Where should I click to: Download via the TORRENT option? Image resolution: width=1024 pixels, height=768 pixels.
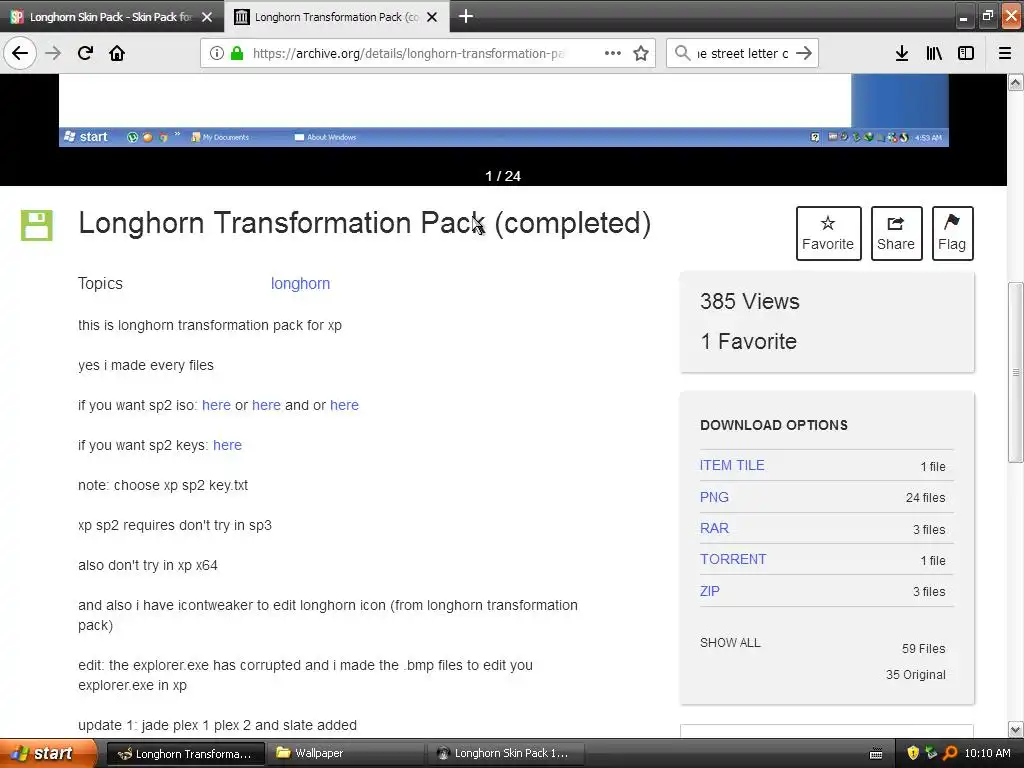(733, 559)
